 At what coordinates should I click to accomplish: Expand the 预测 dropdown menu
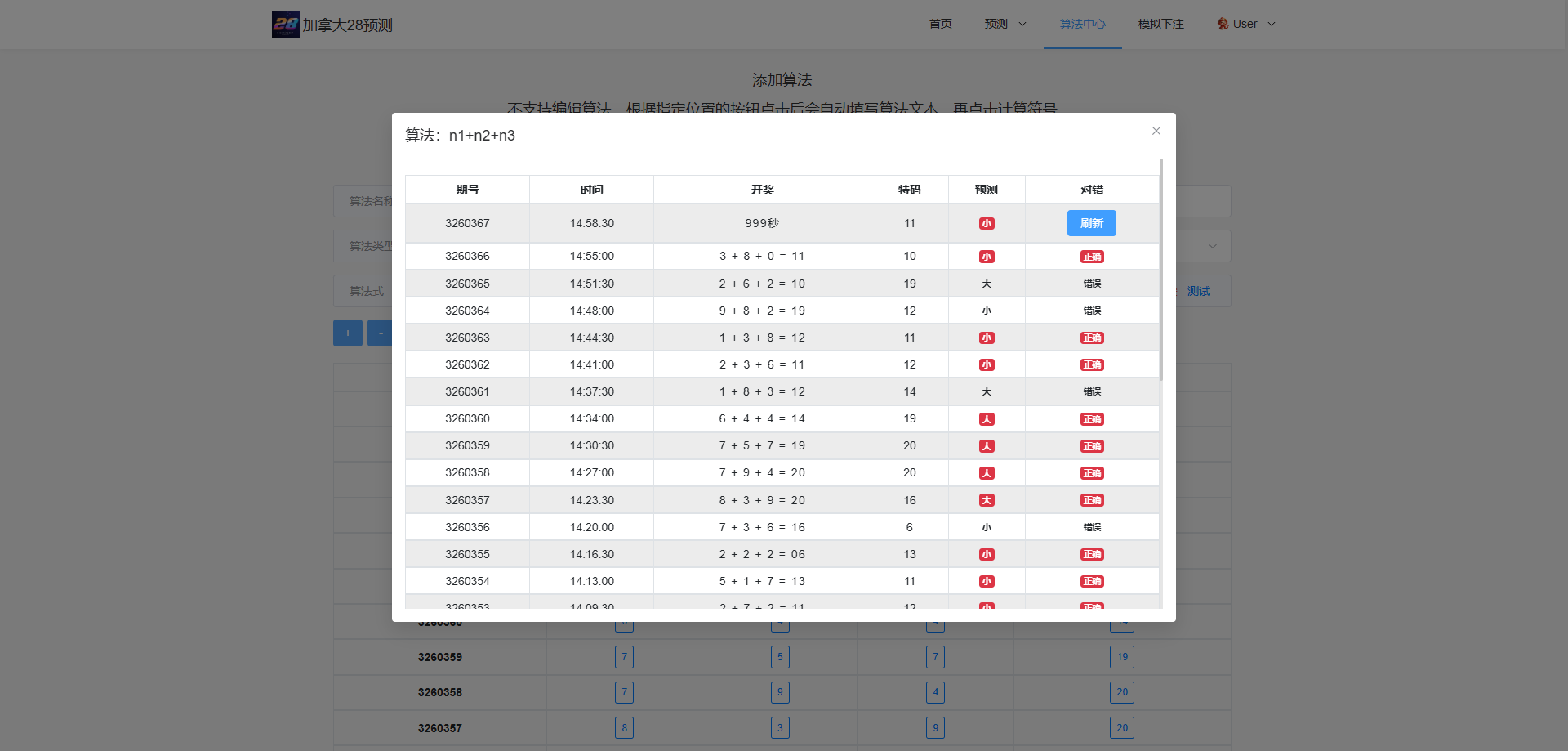pyautogui.click(x=1005, y=24)
